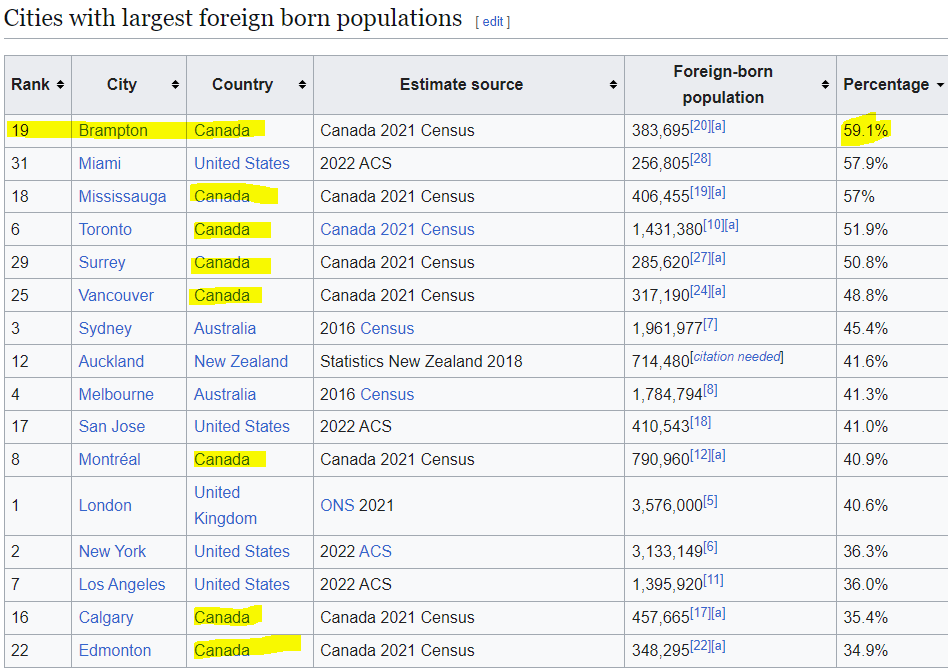This screenshot has height=668, width=948.
Task: Toggle Percentage column descending sort arrow
Action: pos(939,85)
